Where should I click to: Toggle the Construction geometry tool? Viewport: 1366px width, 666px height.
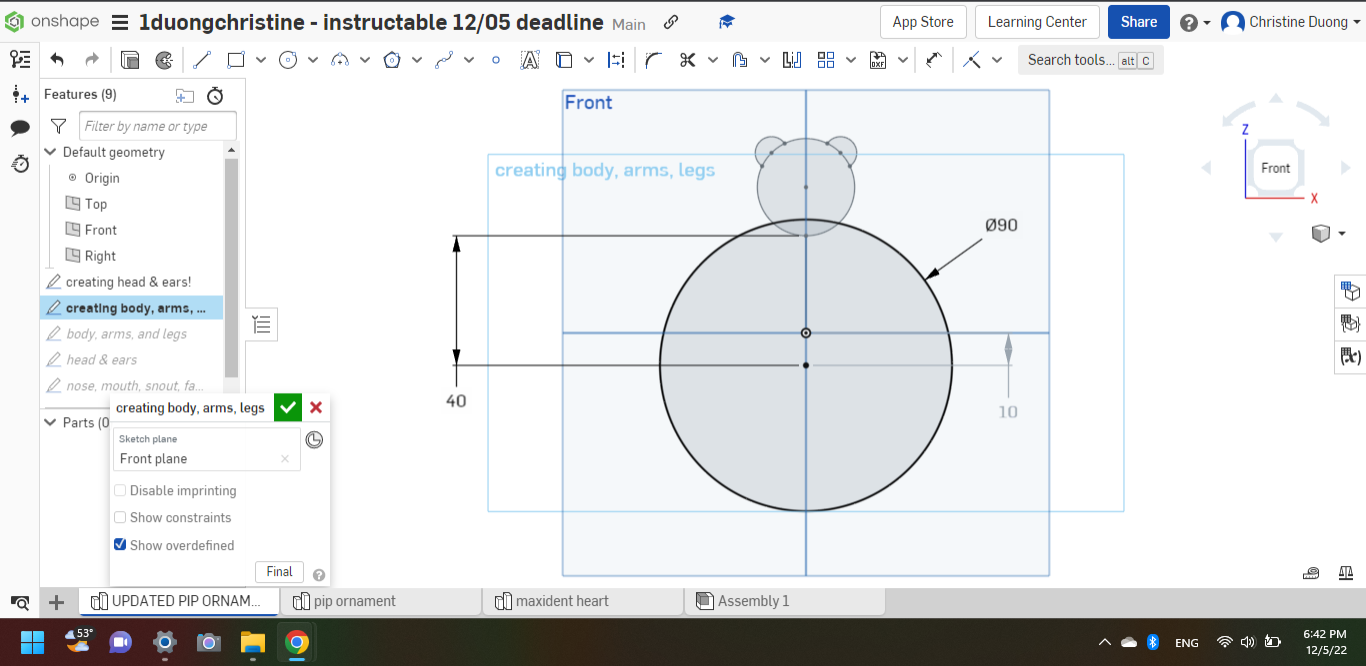pos(616,60)
